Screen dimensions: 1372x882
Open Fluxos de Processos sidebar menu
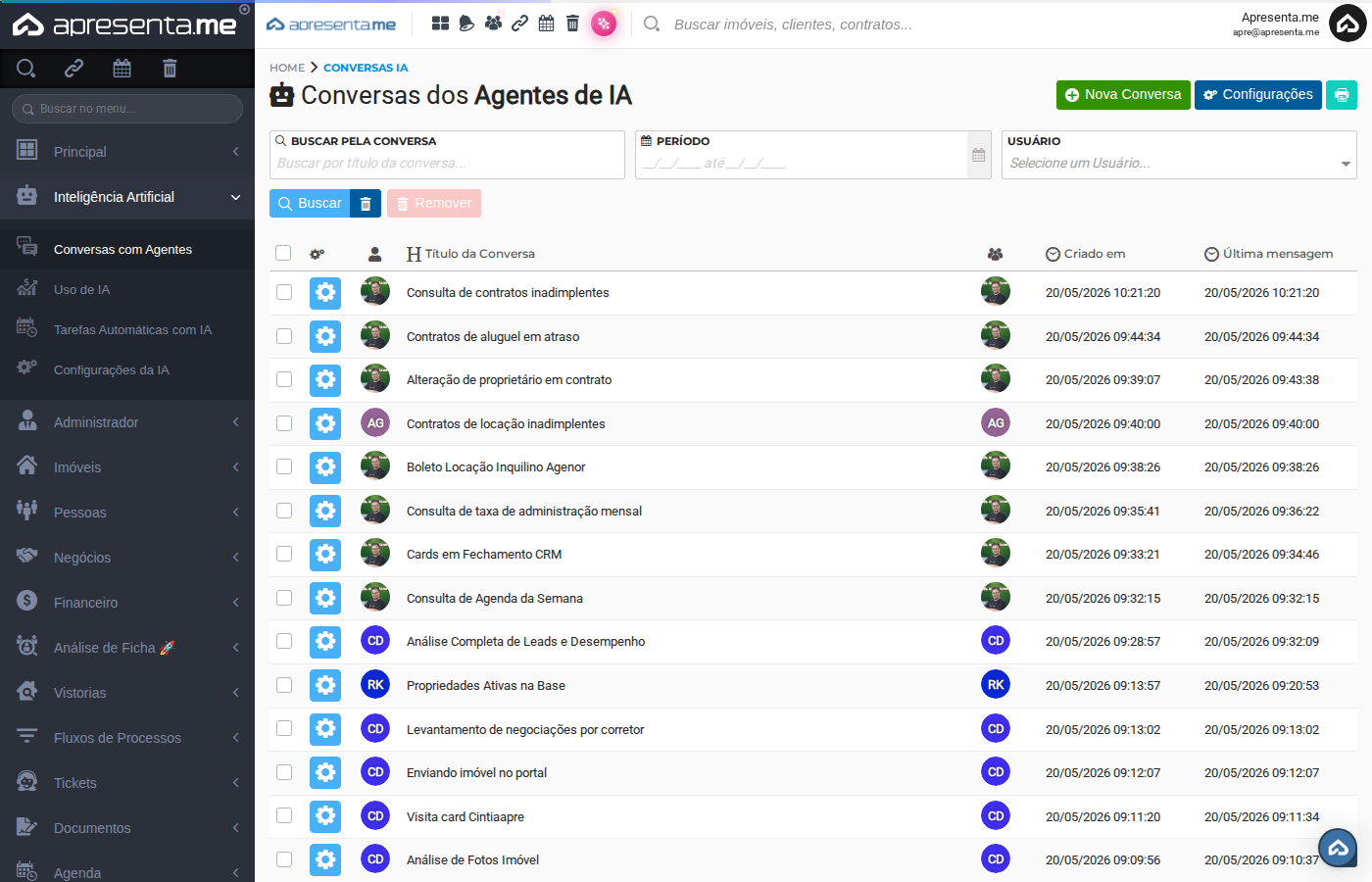(127, 738)
